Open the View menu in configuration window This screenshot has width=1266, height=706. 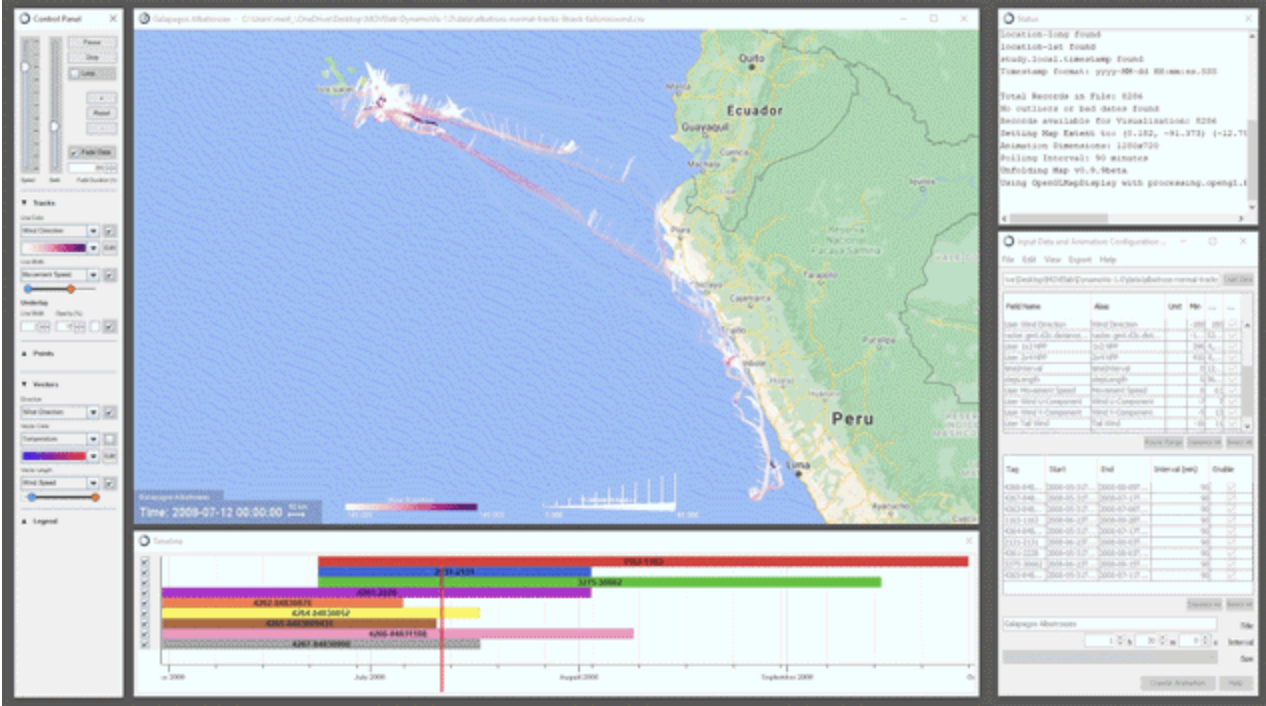click(x=1053, y=260)
